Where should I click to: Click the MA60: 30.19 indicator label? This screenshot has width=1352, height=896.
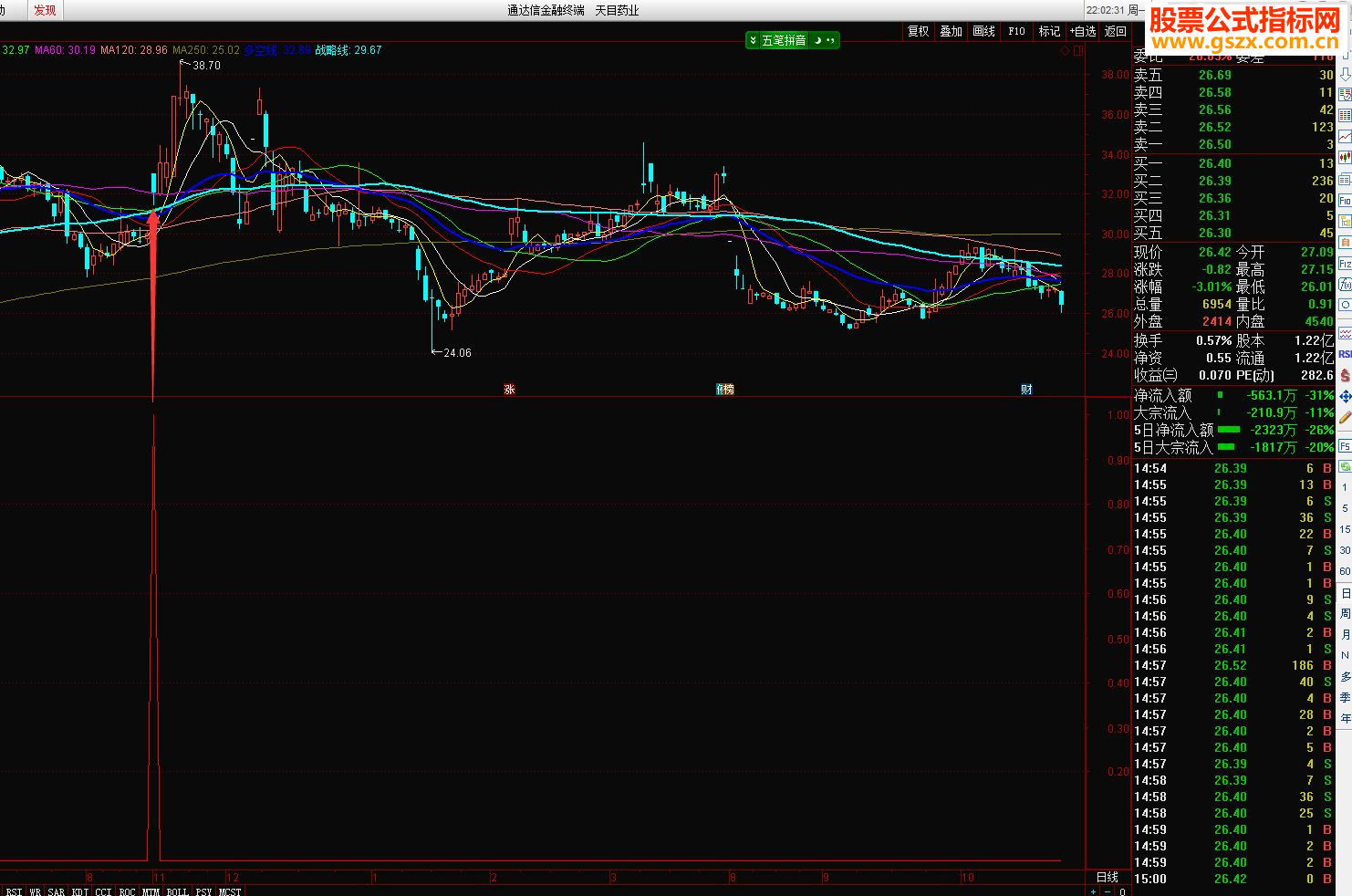point(65,50)
